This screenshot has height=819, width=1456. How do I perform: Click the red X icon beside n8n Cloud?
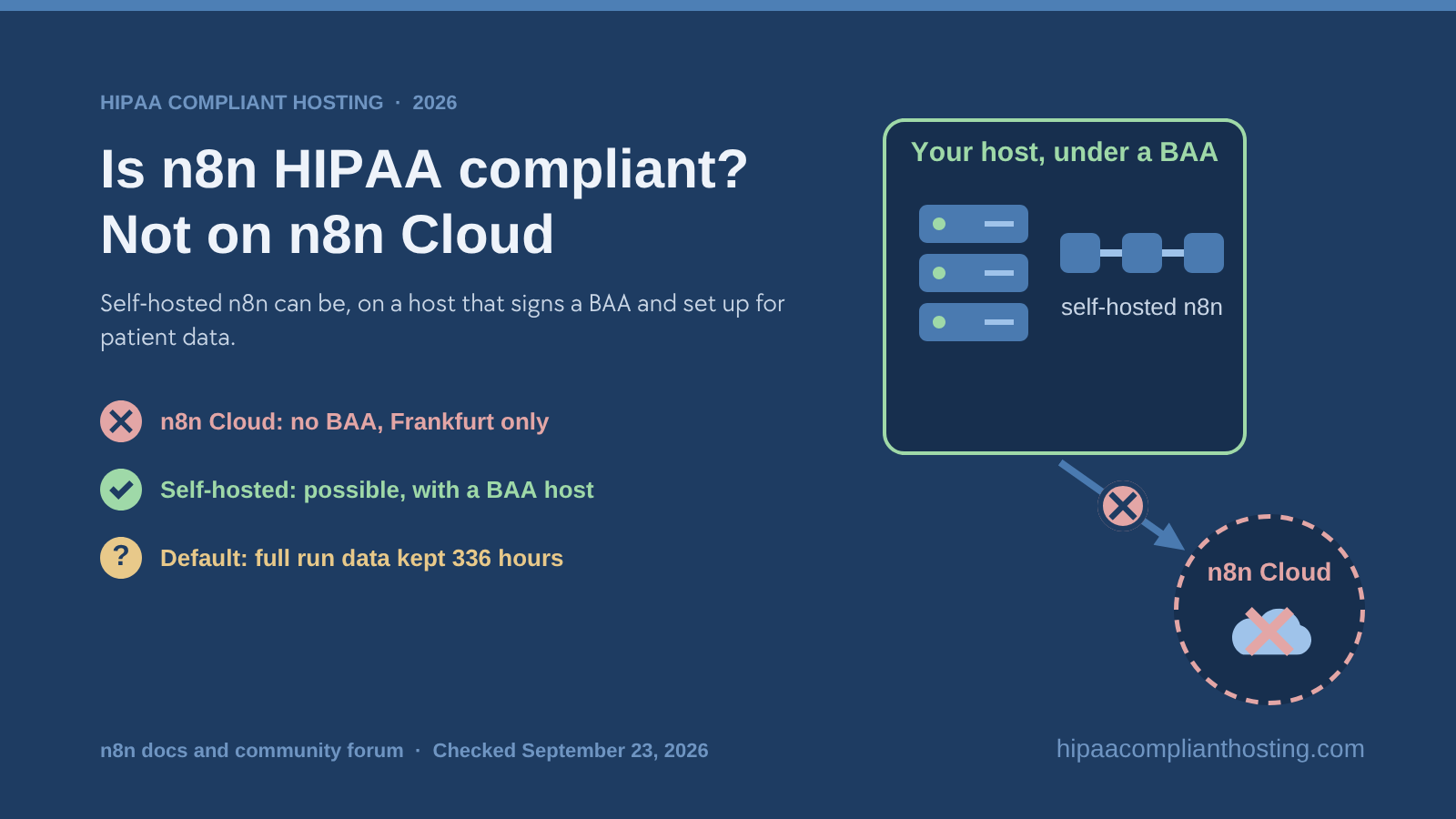tap(121, 421)
